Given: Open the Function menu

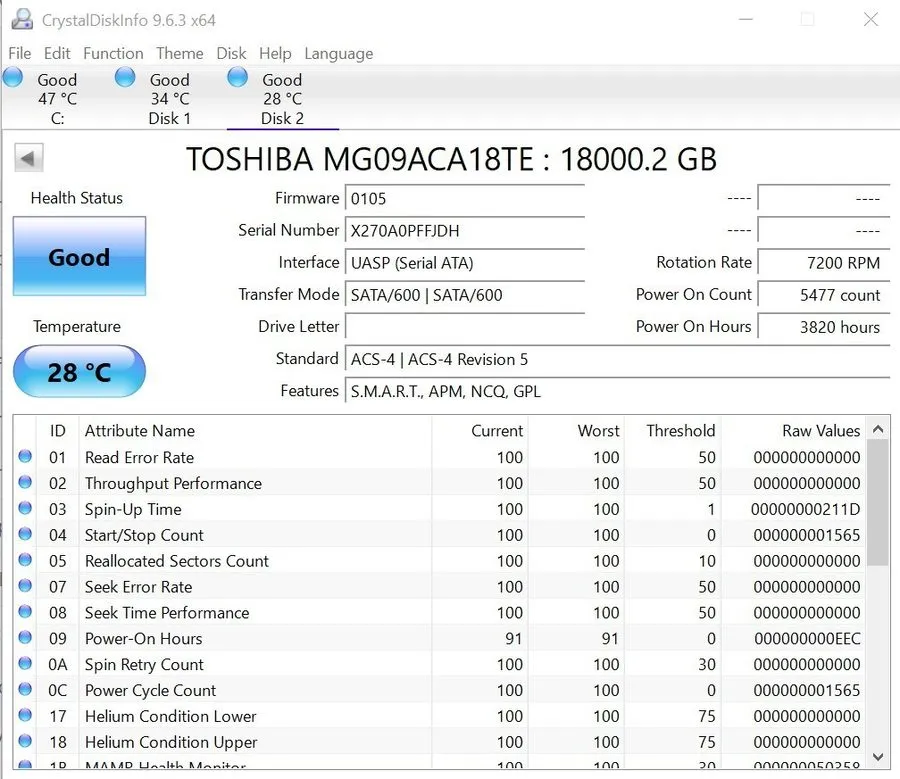Looking at the screenshot, I should 113,53.
